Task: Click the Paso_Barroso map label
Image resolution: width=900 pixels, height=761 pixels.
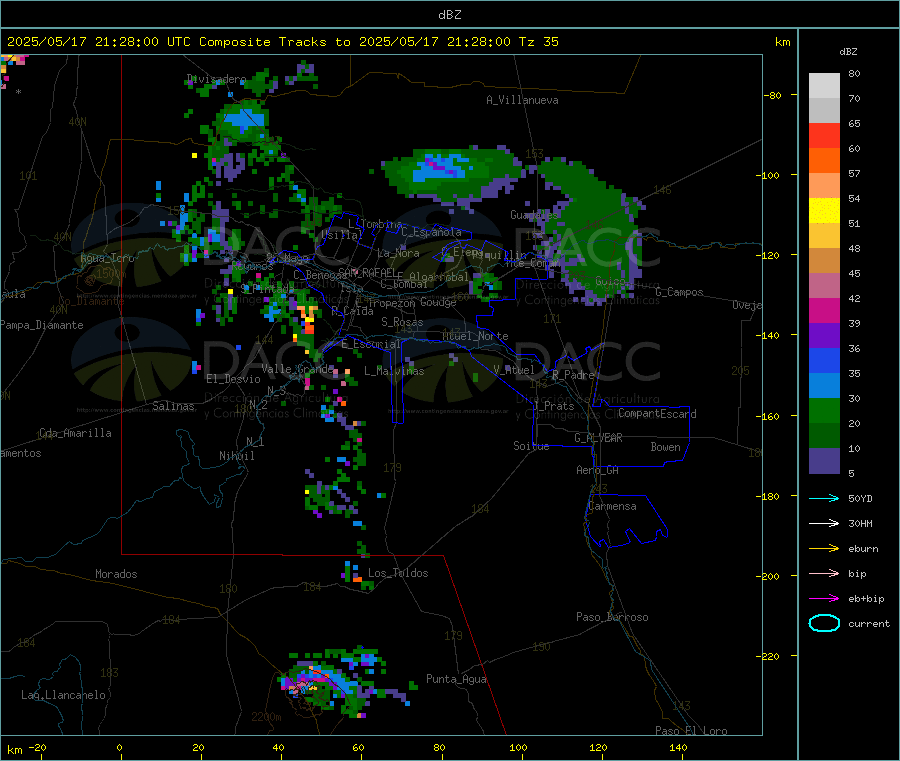Action: point(612,617)
